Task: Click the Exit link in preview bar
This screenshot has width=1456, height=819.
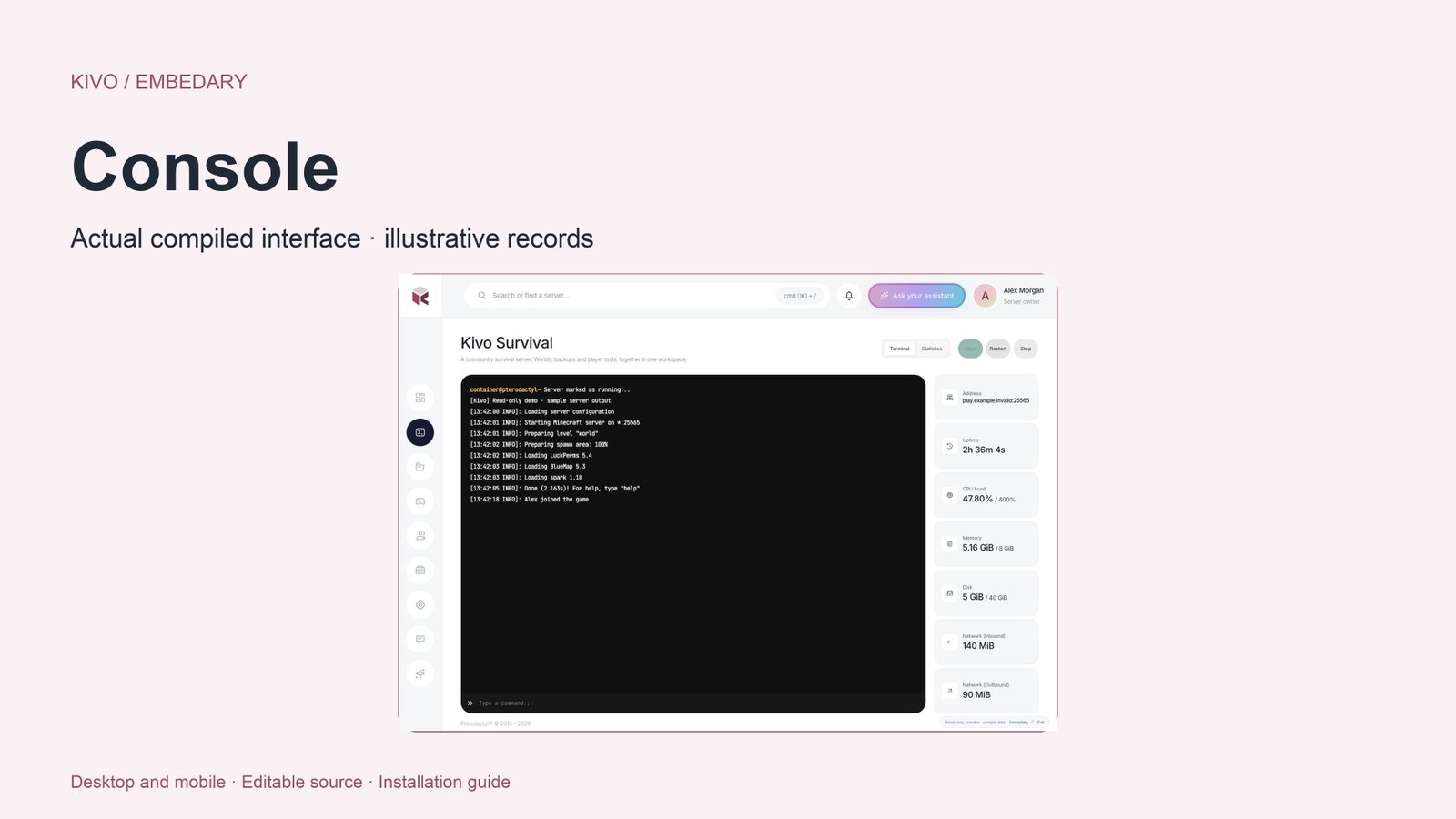Action: (x=1041, y=723)
